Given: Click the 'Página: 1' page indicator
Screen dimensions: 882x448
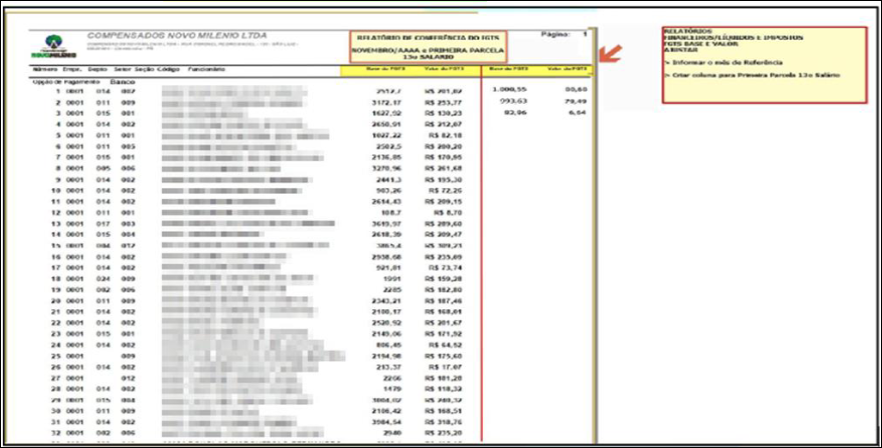Looking at the screenshot, I should [x=563, y=34].
